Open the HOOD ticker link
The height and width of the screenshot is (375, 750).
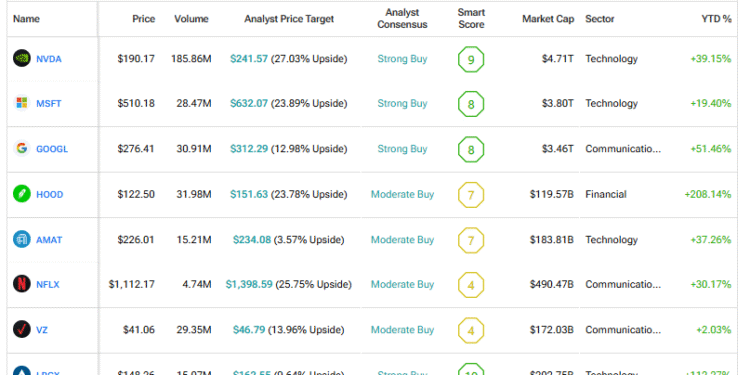pyautogui.click(x=50, y=195)
